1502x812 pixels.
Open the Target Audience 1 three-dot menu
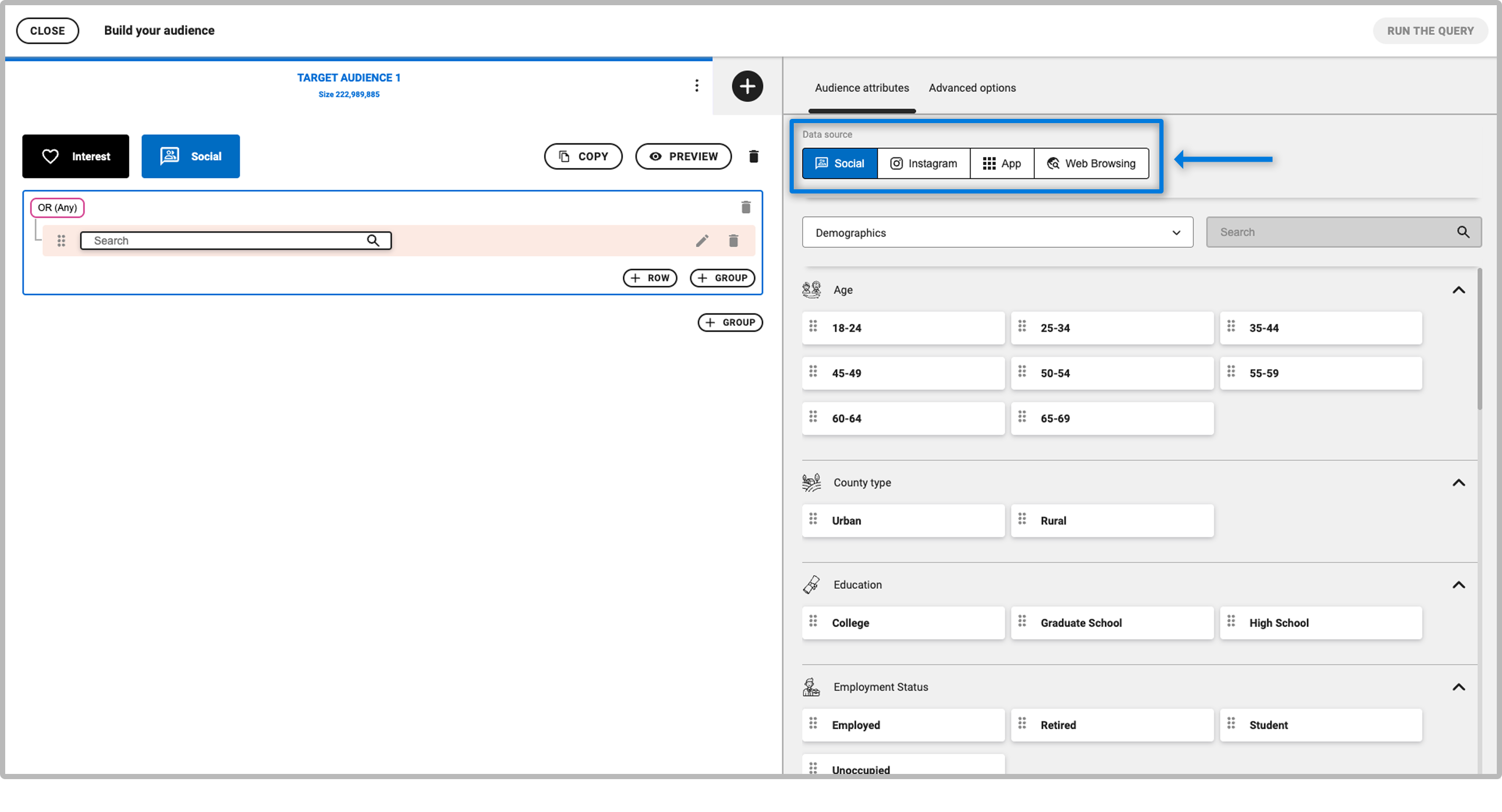click(696, 86)
